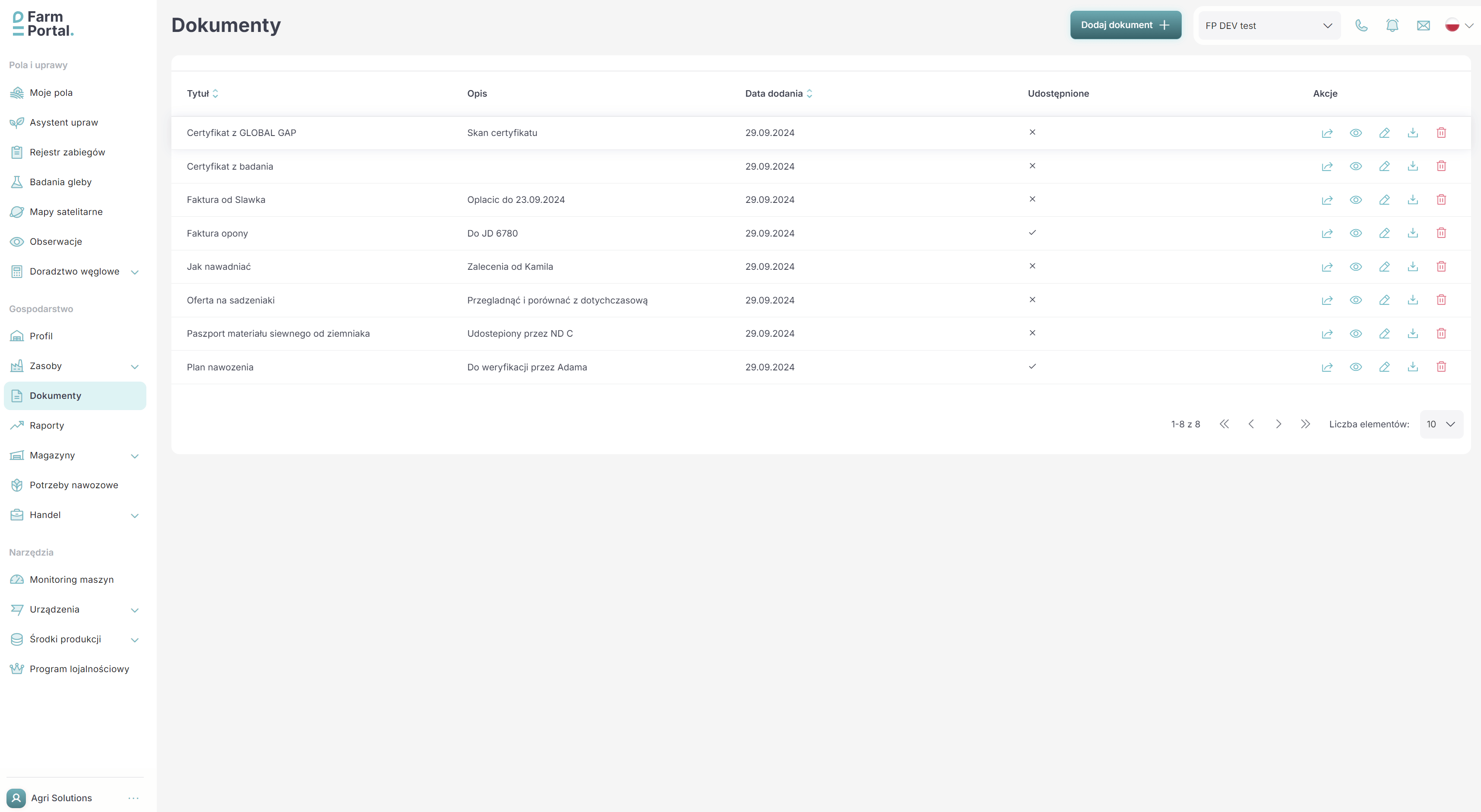This screenshot has width=1481, height=812.
Task: Edit the Paszport materiału siewnego entry
Action: (1384, 333)
